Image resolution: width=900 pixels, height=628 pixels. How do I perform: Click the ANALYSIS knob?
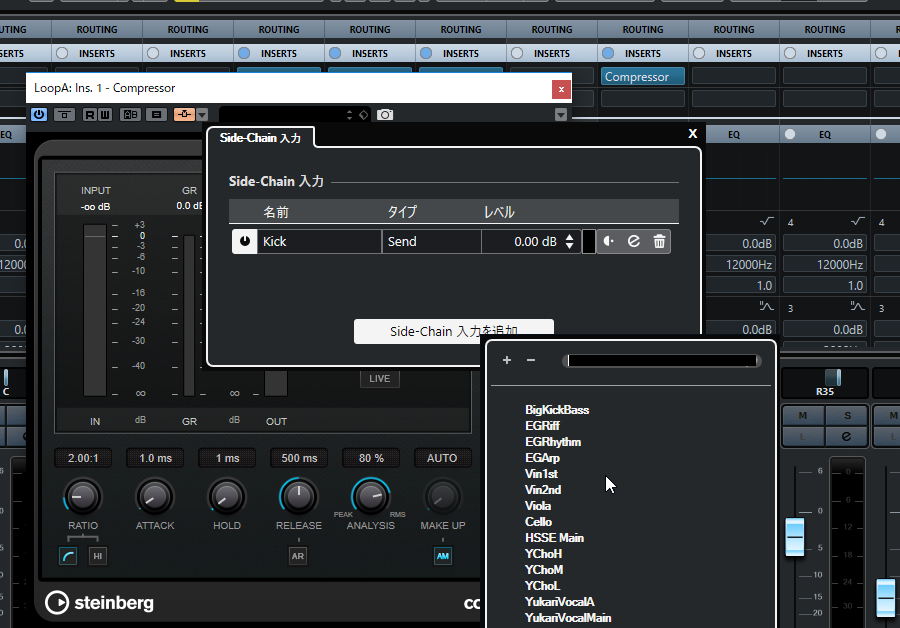(x=371, y=497)
